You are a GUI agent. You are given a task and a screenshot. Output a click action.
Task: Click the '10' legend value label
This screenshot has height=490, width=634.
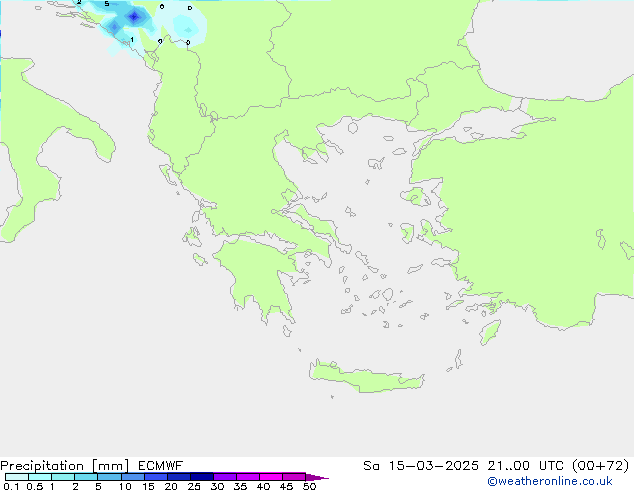click(x=125, y=486)
